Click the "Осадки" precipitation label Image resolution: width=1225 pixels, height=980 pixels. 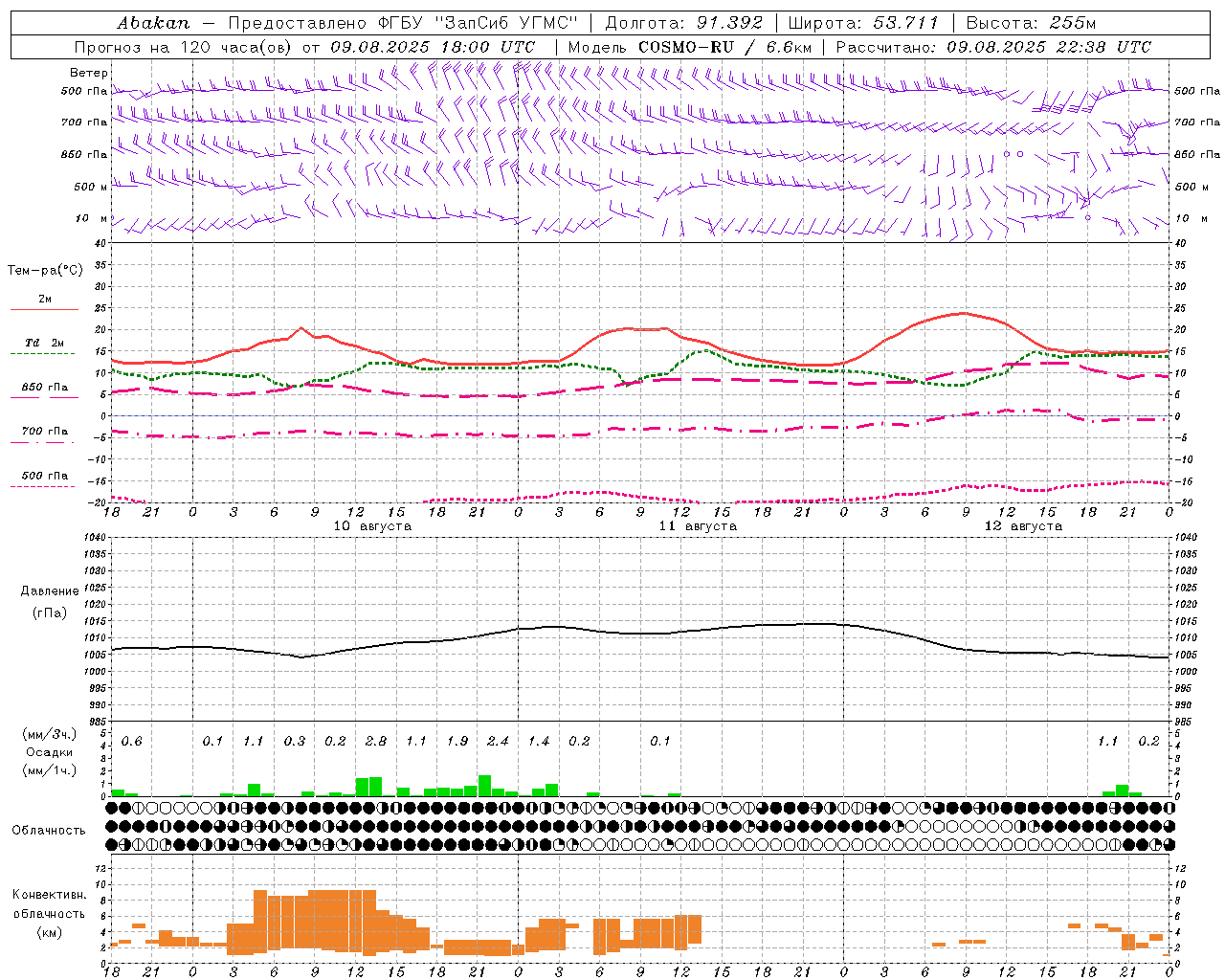[49, 752]
